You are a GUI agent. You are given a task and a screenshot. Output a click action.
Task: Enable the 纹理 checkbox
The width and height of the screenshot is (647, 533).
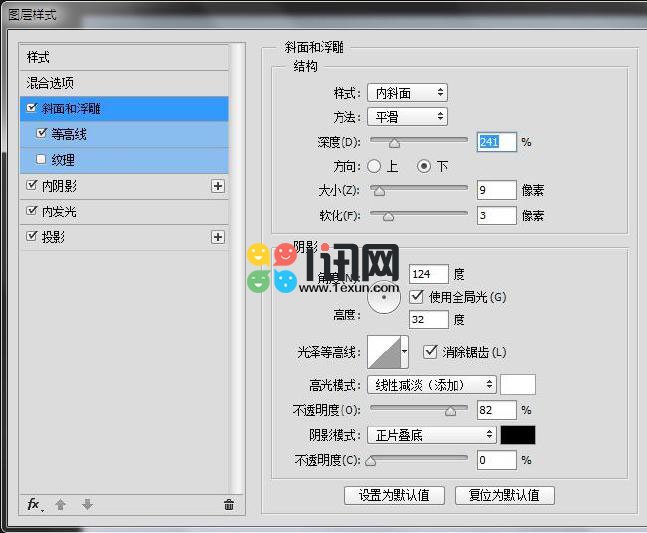click(x=41, y=159)
